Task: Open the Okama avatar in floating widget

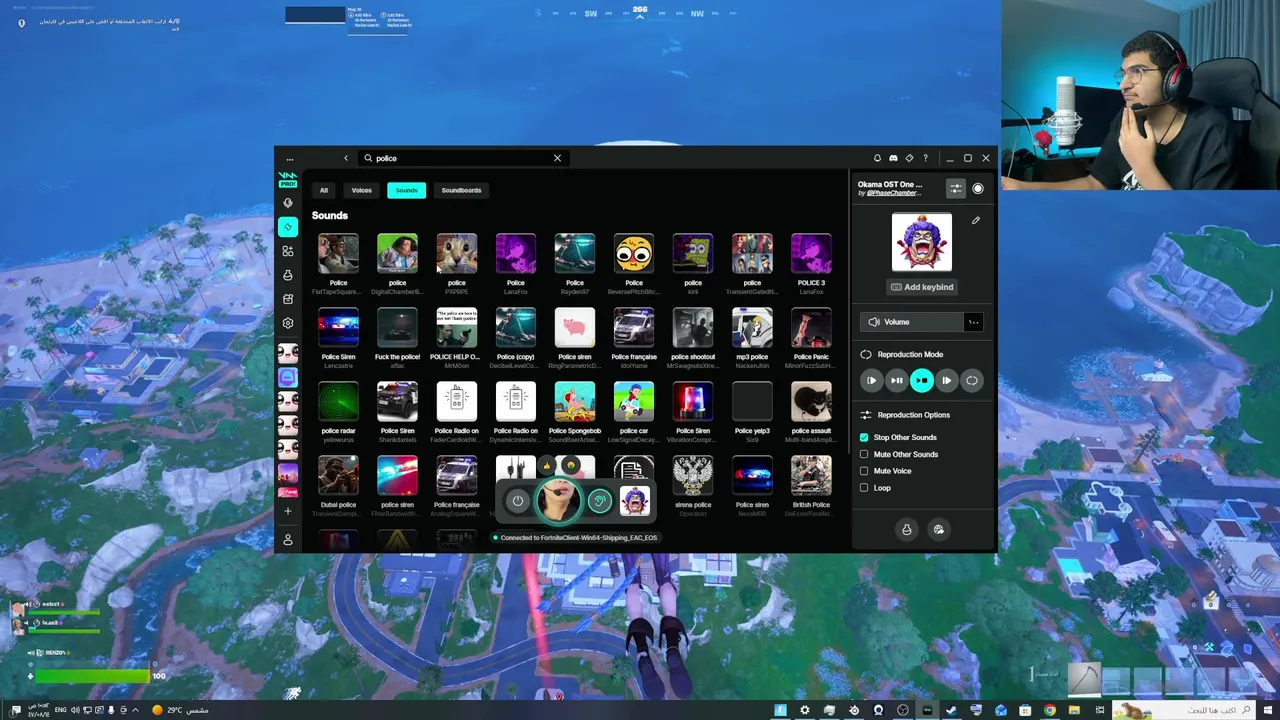Action: (634, 501)
